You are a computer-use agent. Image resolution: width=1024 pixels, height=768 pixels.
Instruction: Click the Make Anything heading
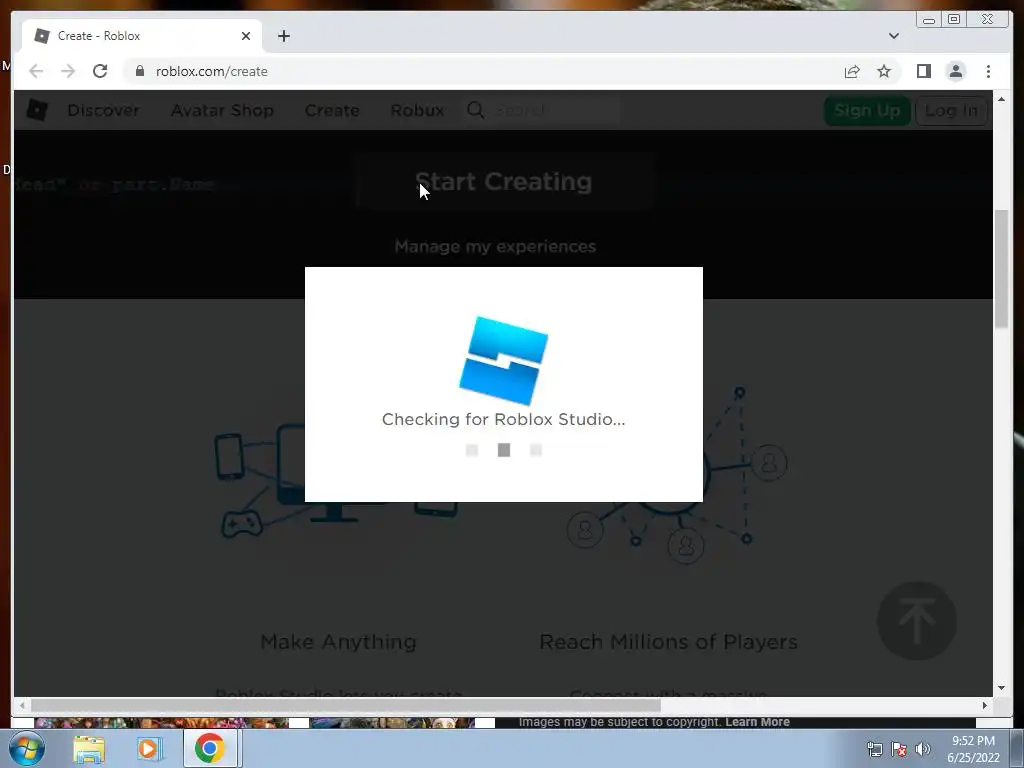338,642
